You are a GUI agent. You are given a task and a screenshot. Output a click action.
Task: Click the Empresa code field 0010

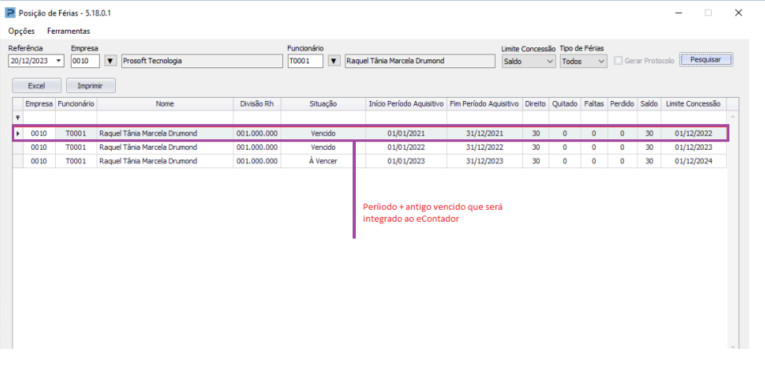[85, 61]
